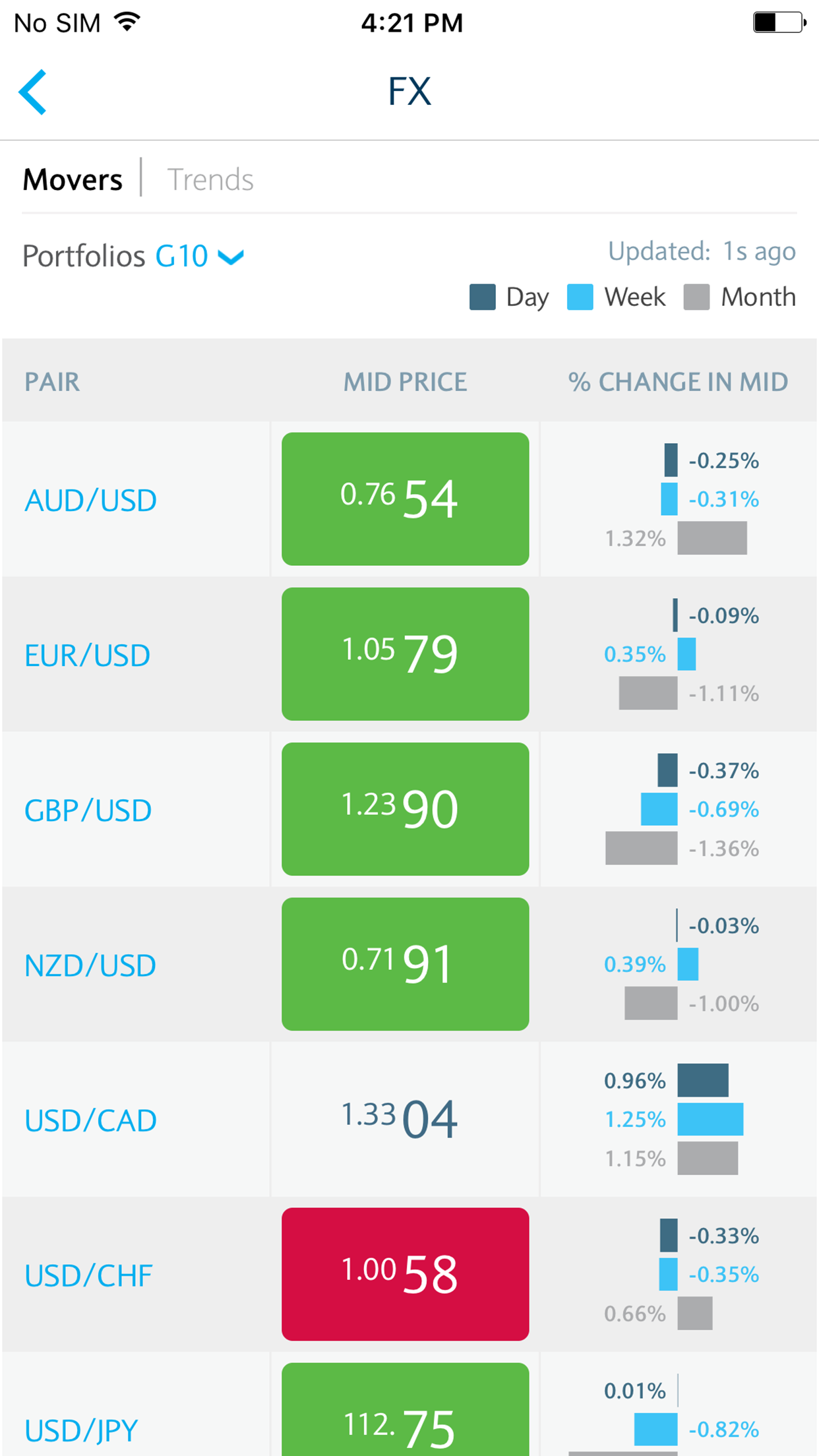Tap the Month legend color square
This screenshot has width=819, height=1456.
pos(696,297)
